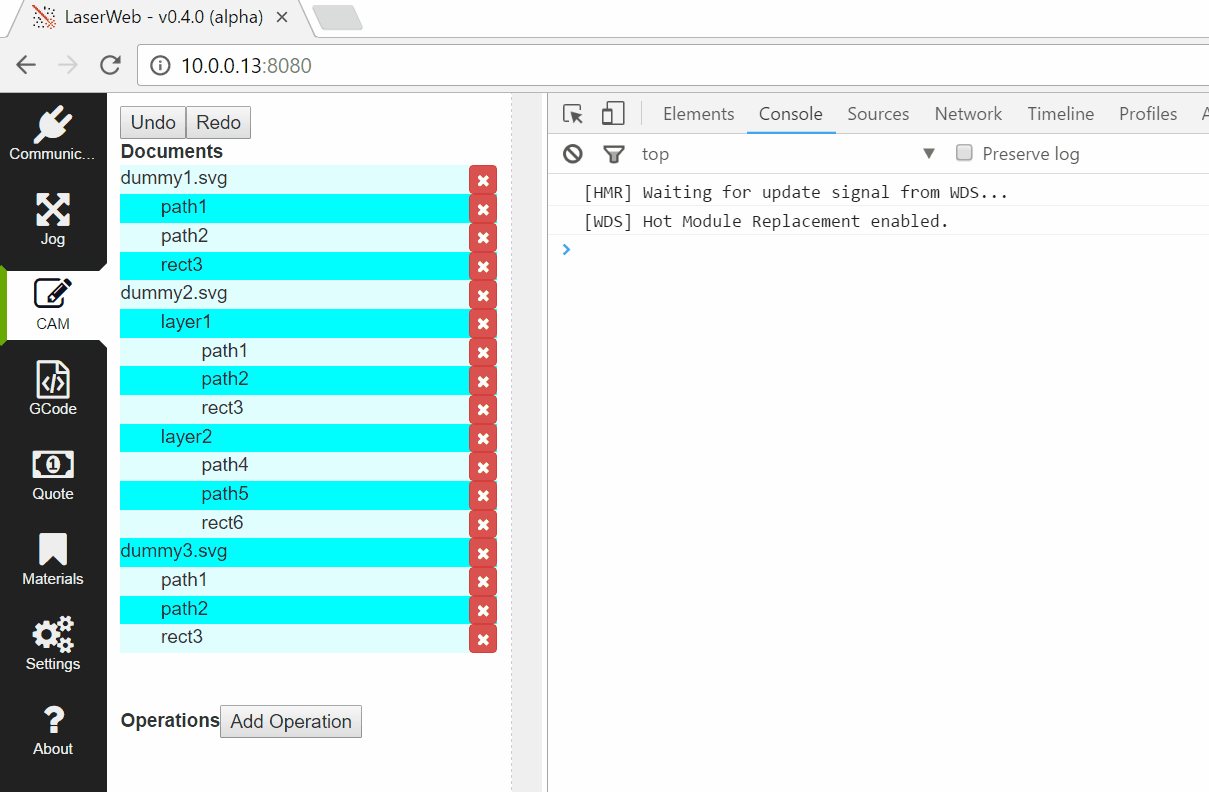Go forward in browser

68,66
